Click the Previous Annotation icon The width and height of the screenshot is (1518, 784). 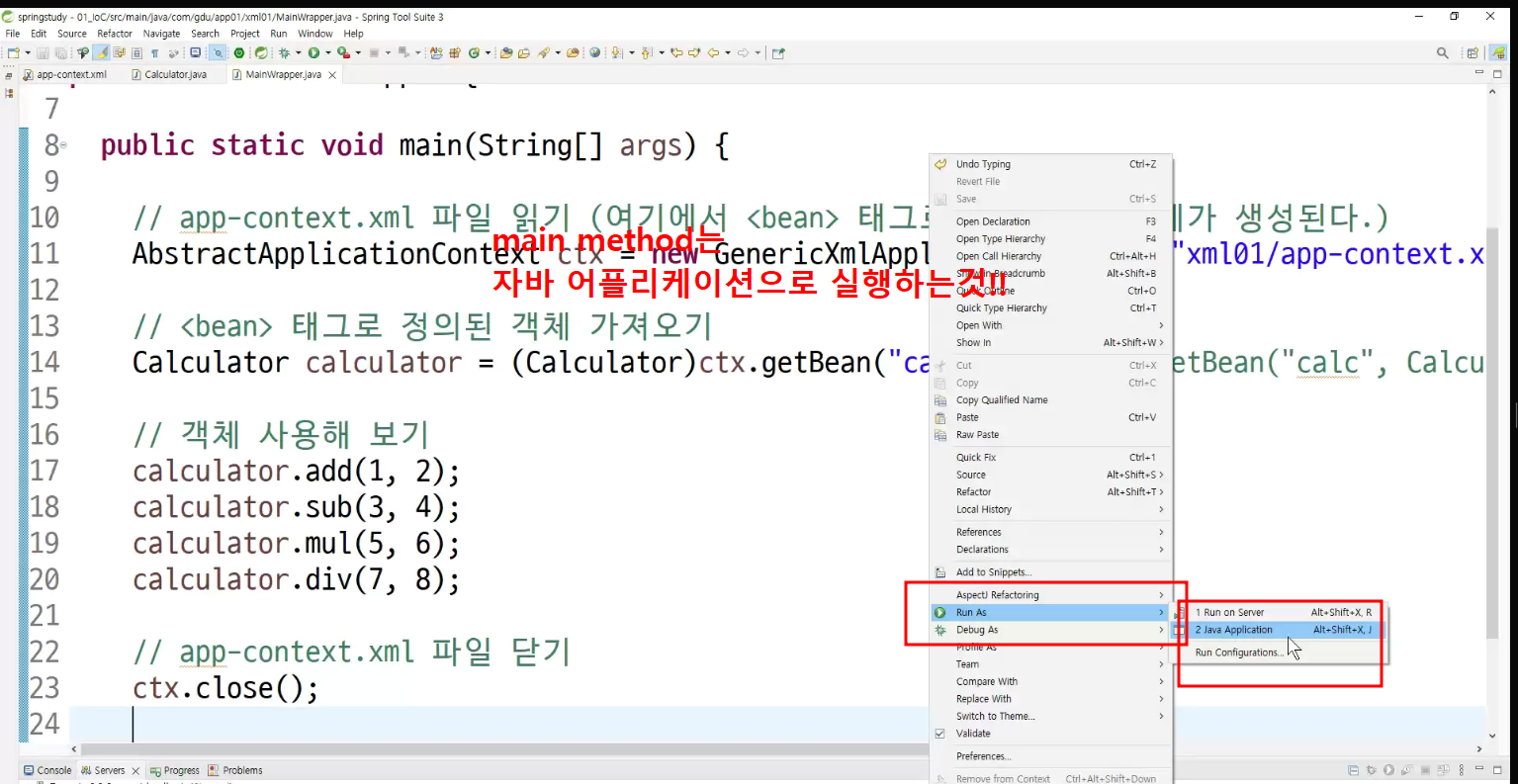pos(646,52)
